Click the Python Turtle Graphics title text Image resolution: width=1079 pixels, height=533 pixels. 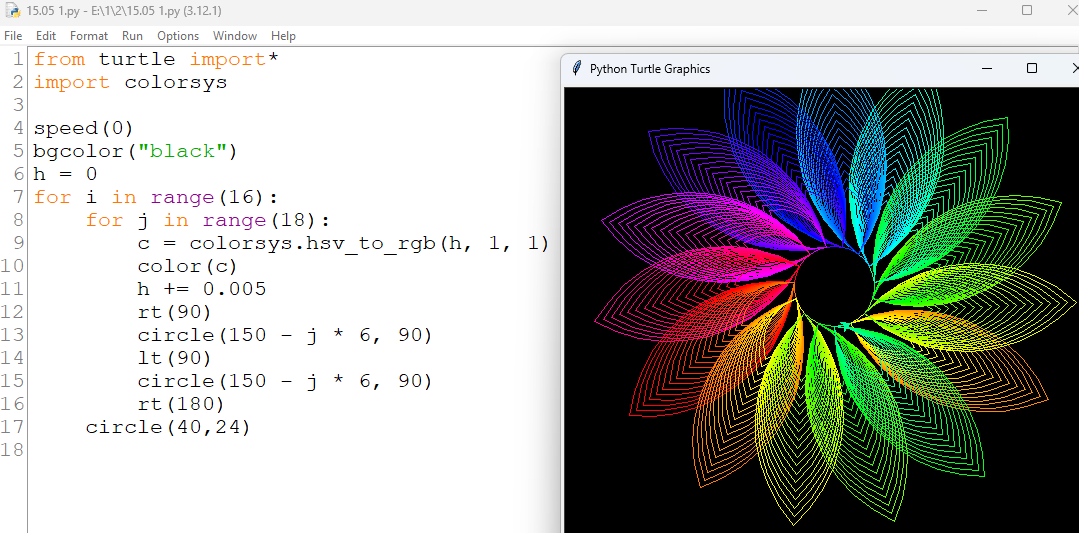tap(650, 69)
